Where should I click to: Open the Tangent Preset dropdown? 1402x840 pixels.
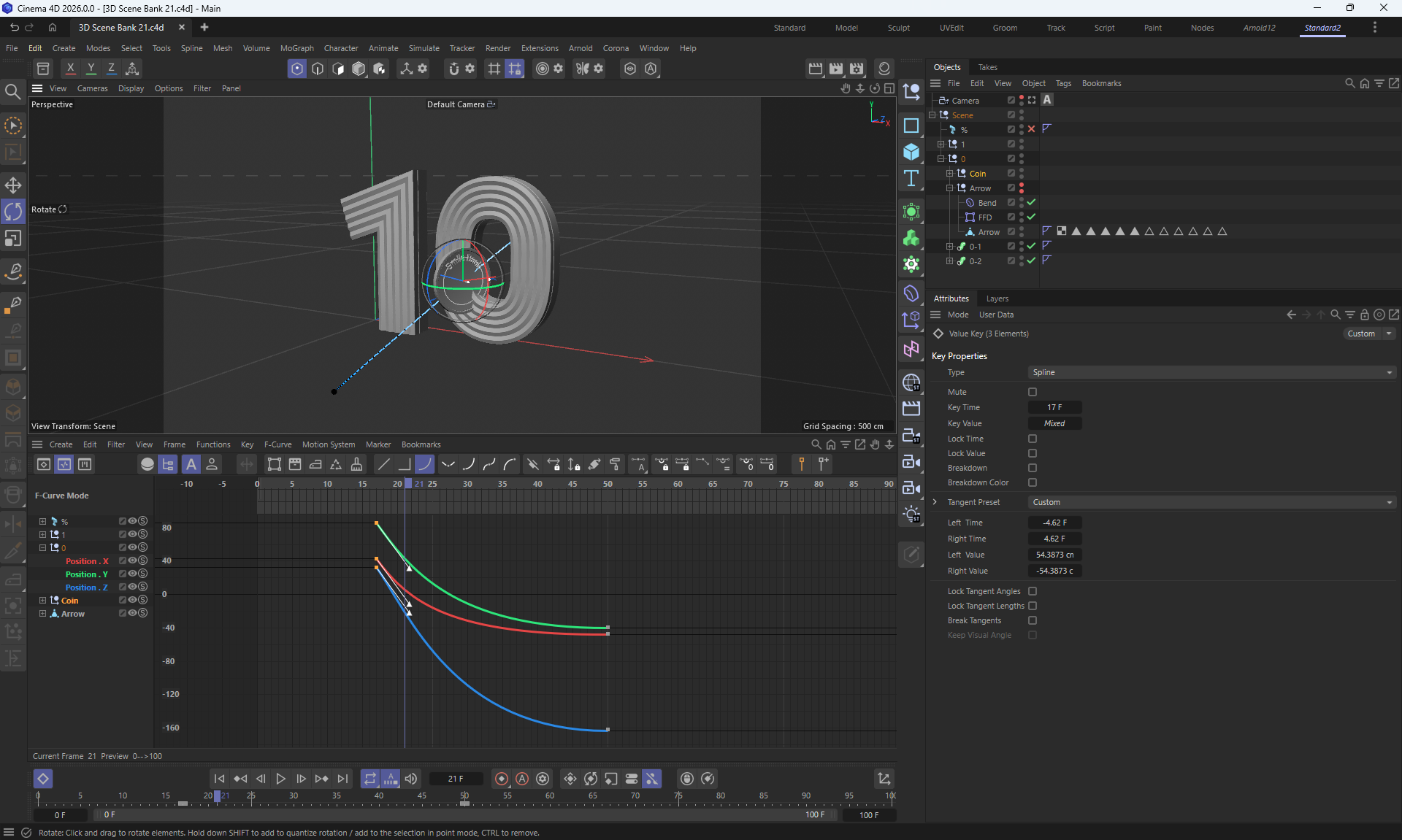tap(1211, 502)
